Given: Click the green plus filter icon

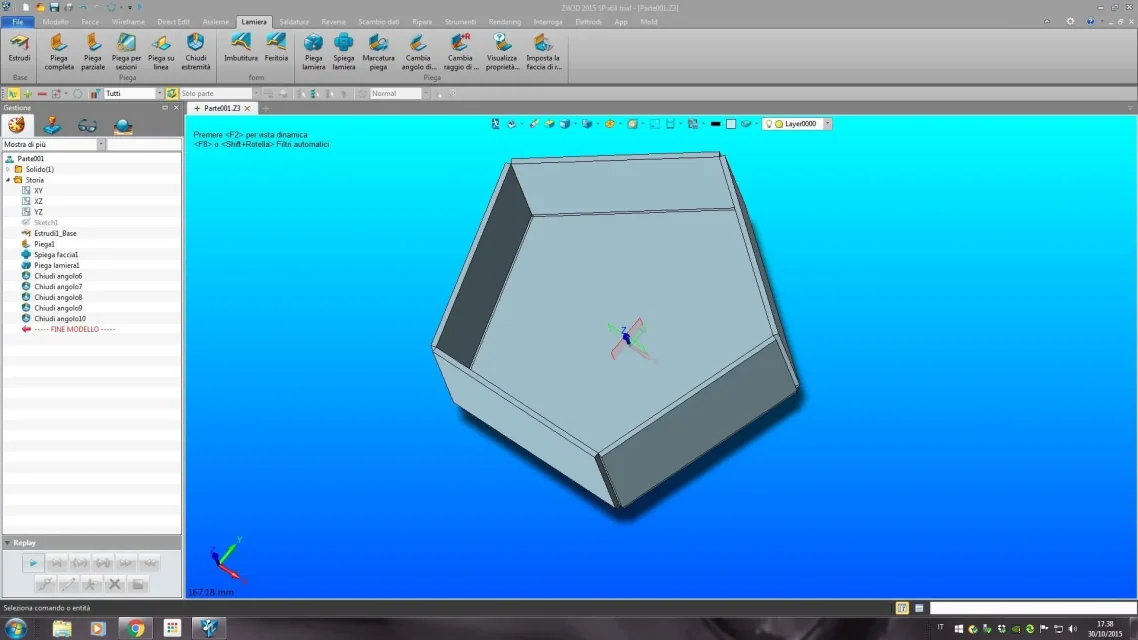Looking at the screenshot, I should 28,94.
